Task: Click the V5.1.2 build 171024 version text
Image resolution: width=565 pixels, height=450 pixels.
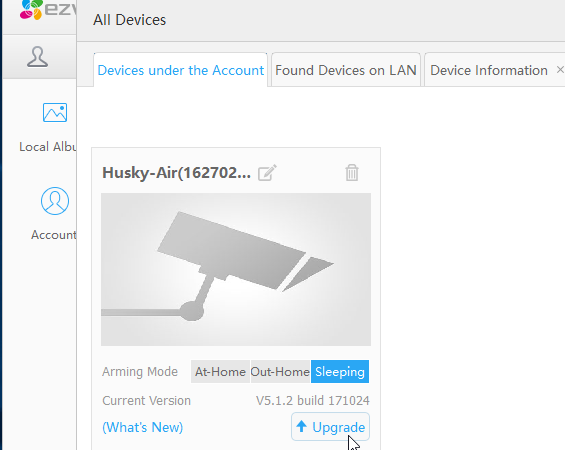Action: tap(313, 401)
